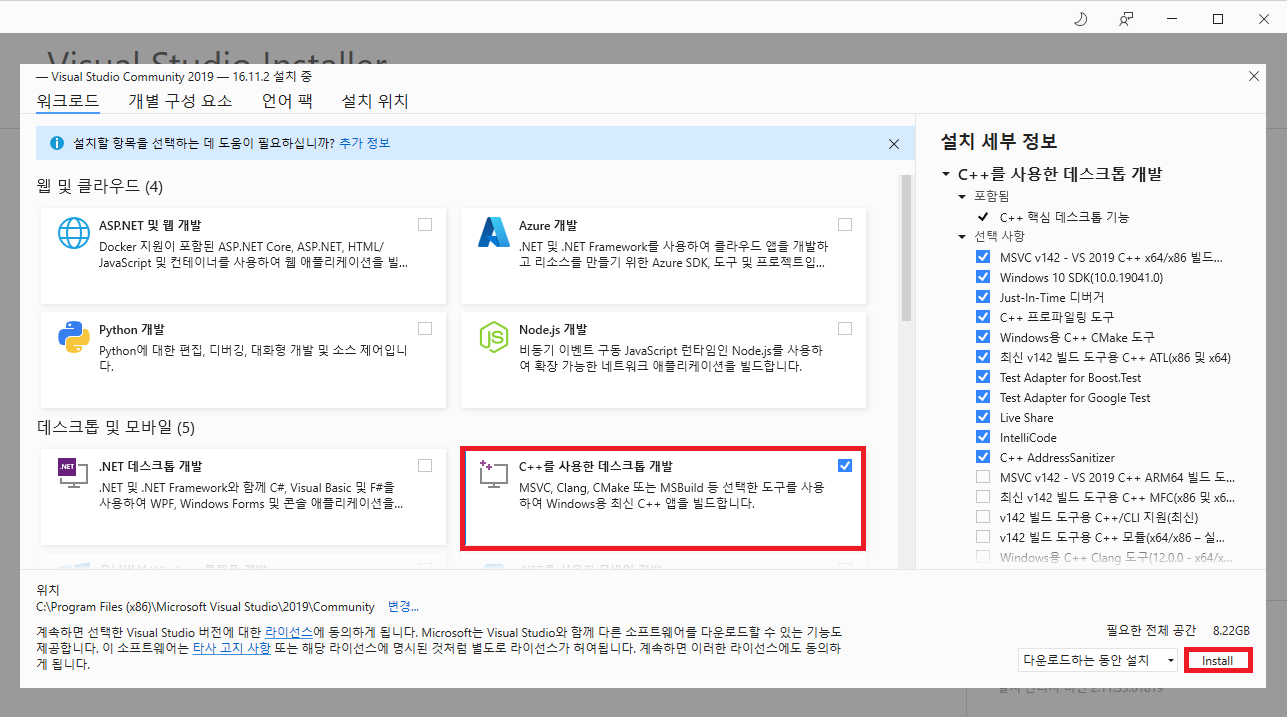The height and width of the screenshot is (717, 1287).
Task: Collapse the C++를 사용한 데스크톱 개발 details tree
Action: click(x=946, y=174)
